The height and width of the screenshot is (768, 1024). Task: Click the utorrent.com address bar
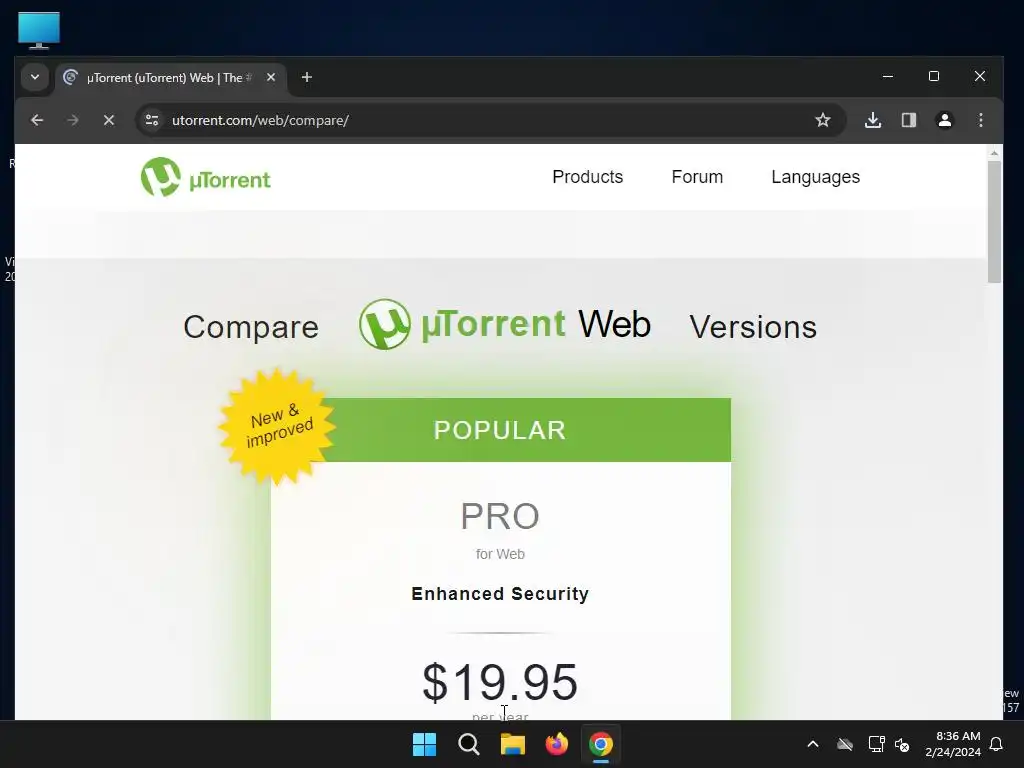(x=483, y=120)
